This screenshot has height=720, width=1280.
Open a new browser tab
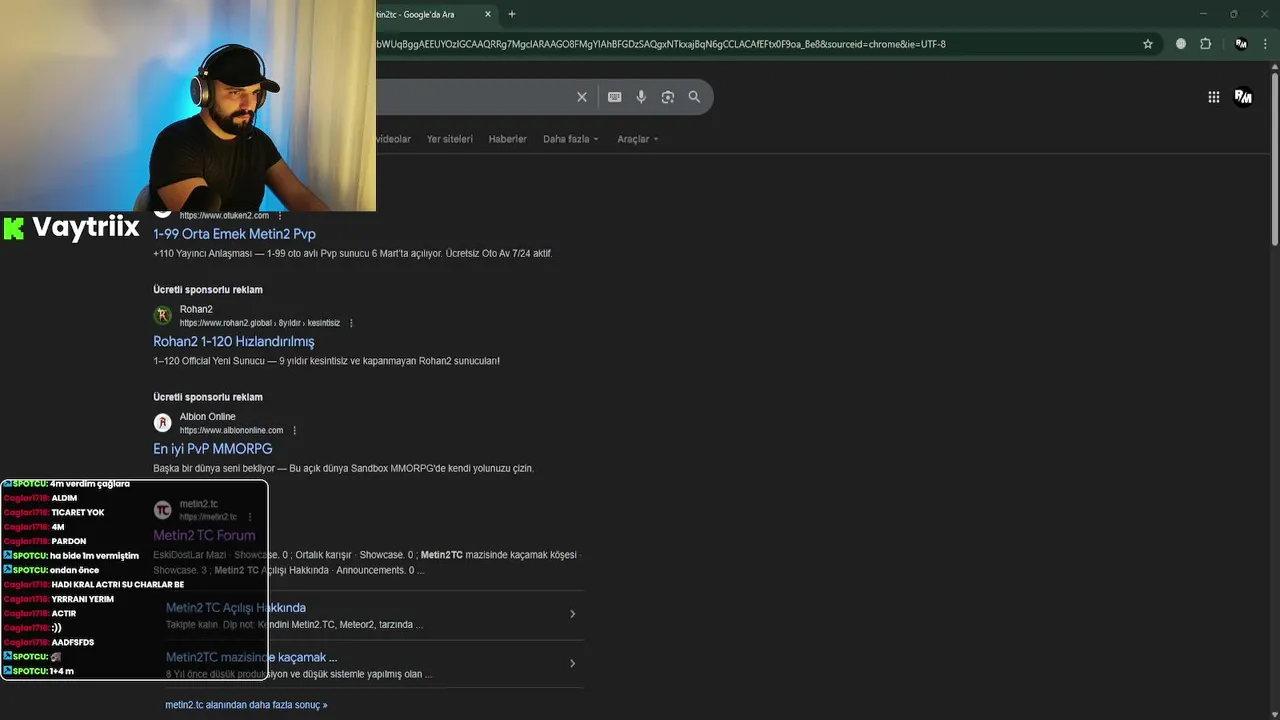click(x=512, y=14)
